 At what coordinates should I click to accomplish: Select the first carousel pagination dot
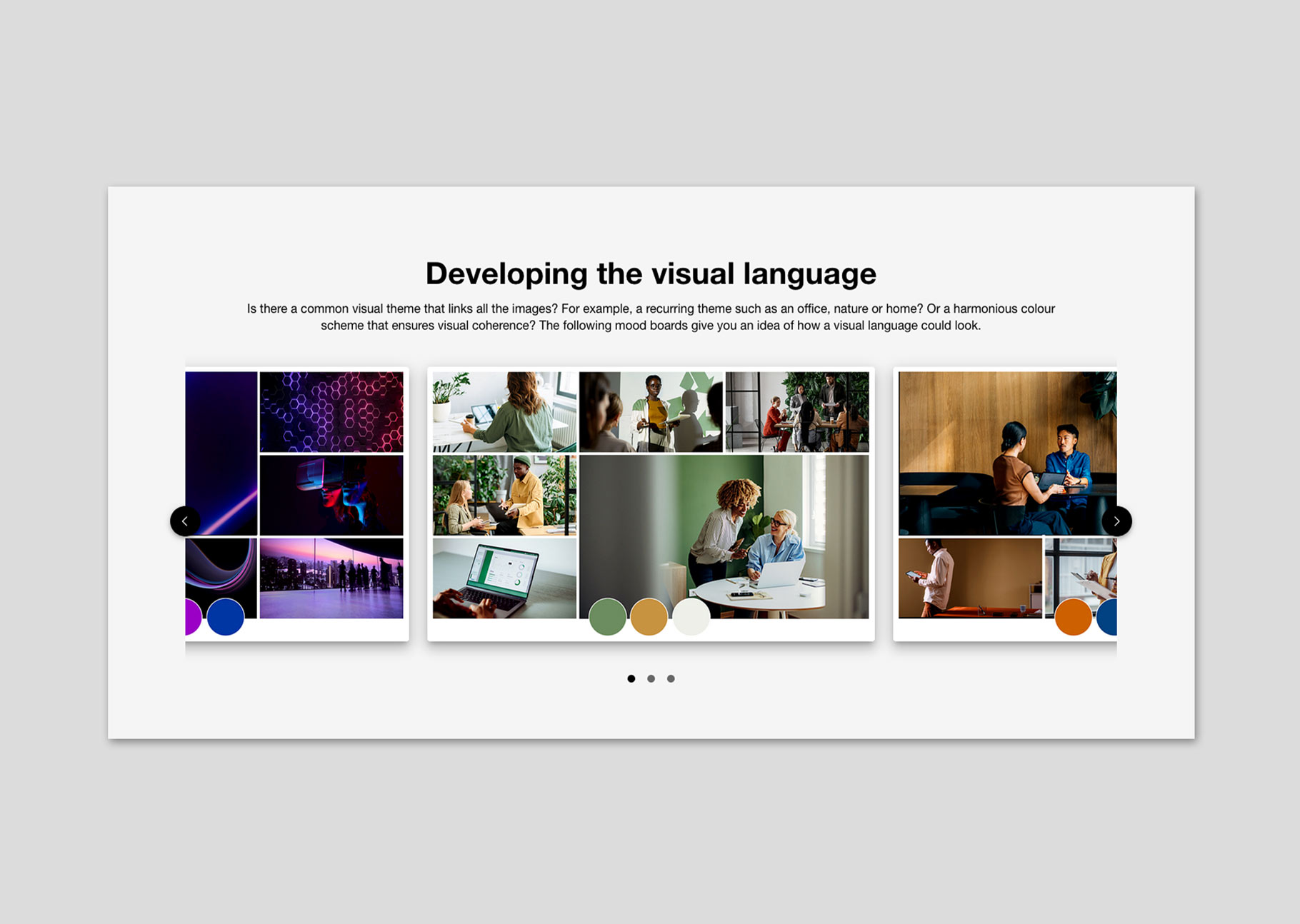click(631, 678)
